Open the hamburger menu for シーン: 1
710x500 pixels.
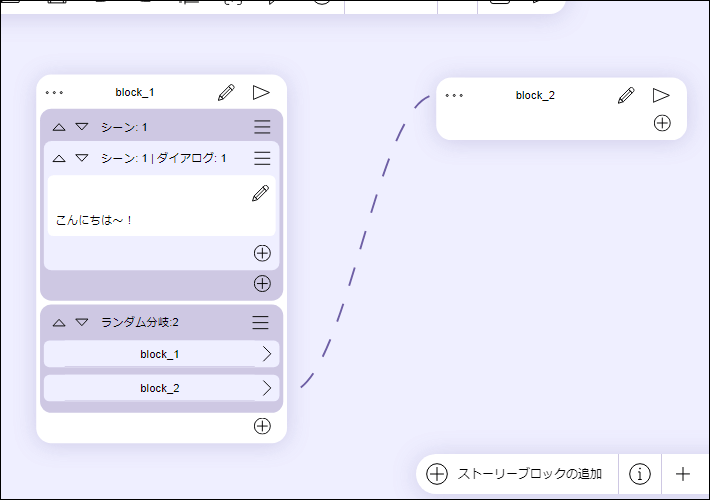coord(262,127)
